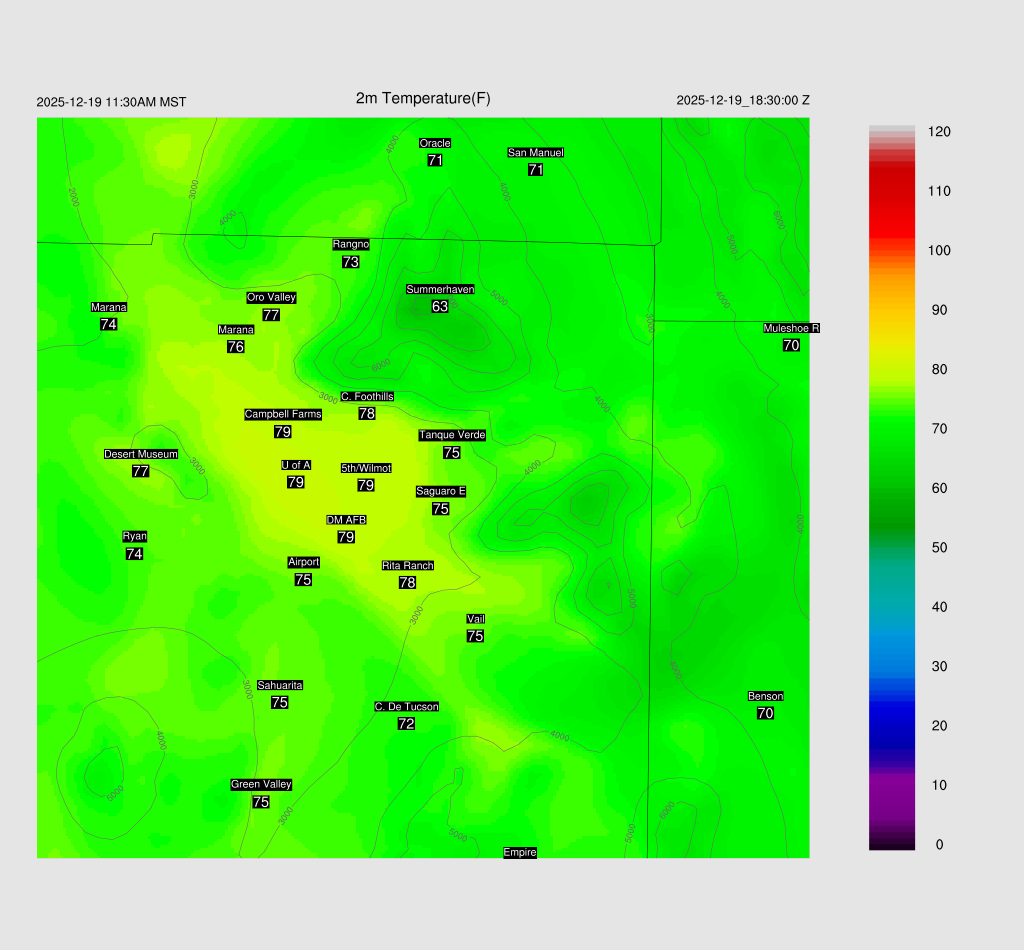Click the Campbell Farms station label

pyautogui.click(x=283, y=414)
